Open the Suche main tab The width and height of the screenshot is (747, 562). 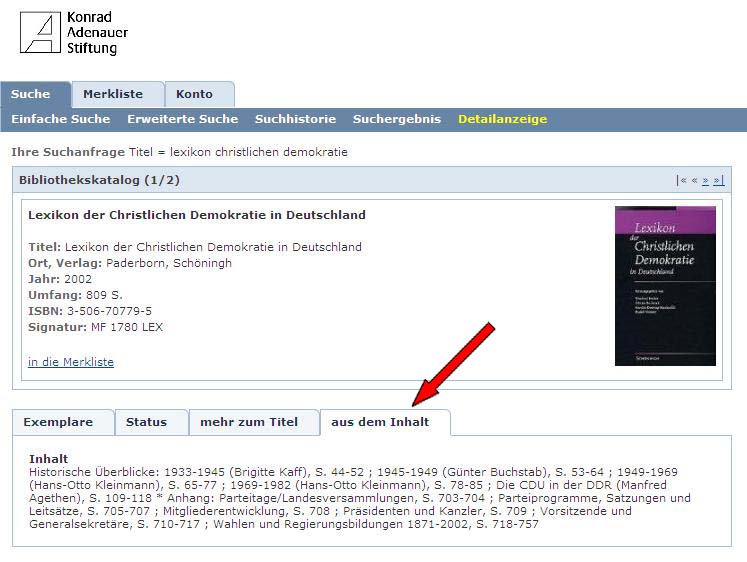point(31,94)
